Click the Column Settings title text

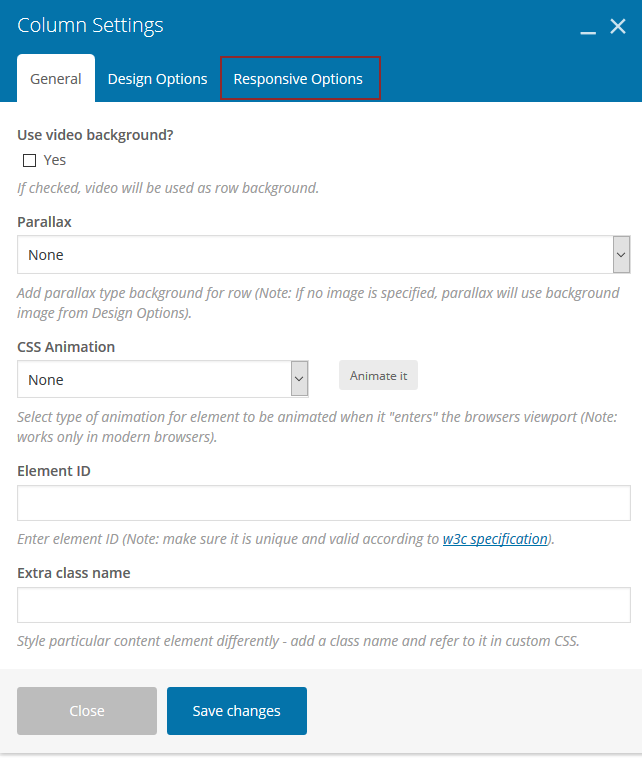click(90, 26)
